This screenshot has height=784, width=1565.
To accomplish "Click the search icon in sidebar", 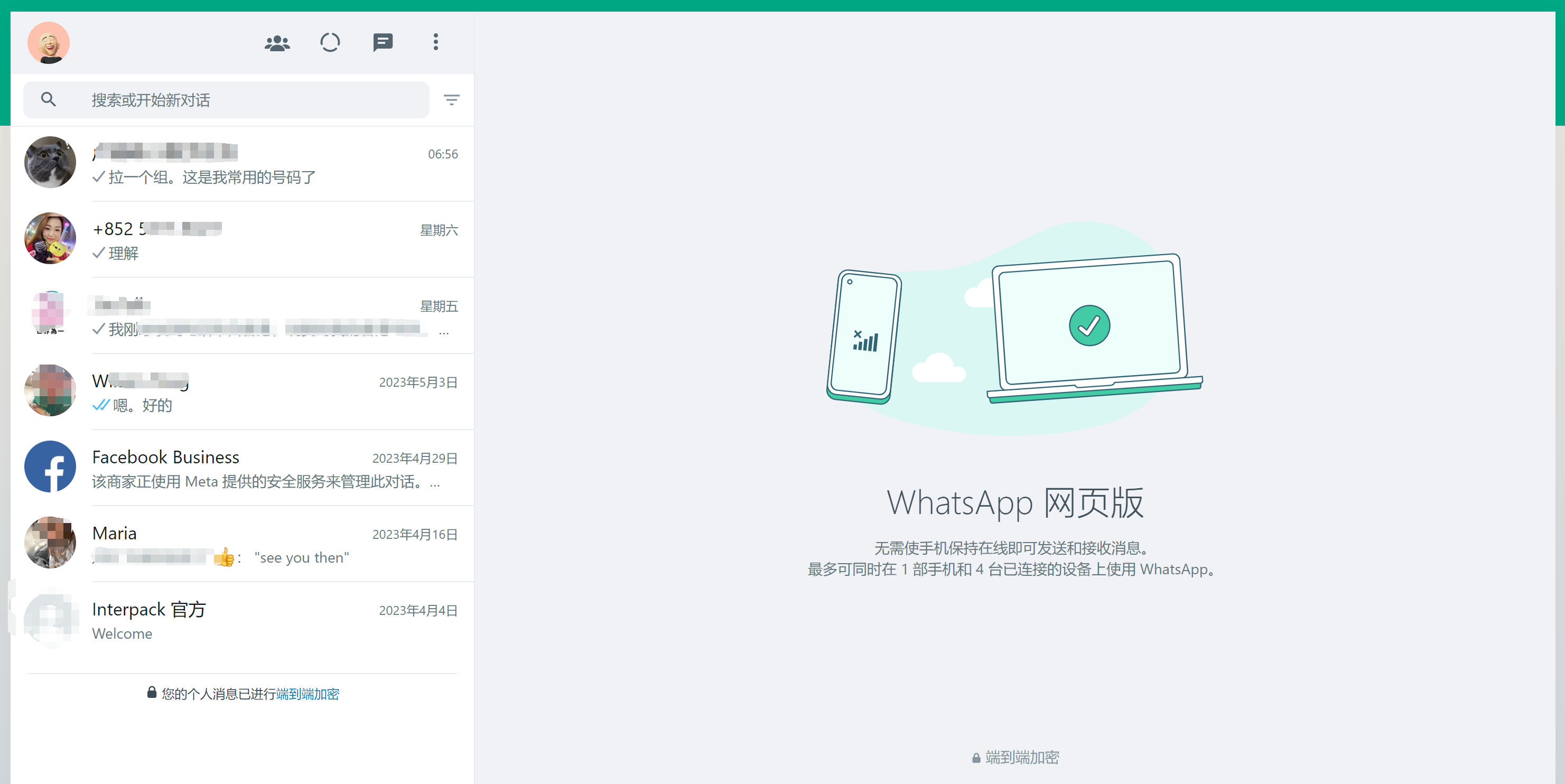I will (x=47, y=99).
